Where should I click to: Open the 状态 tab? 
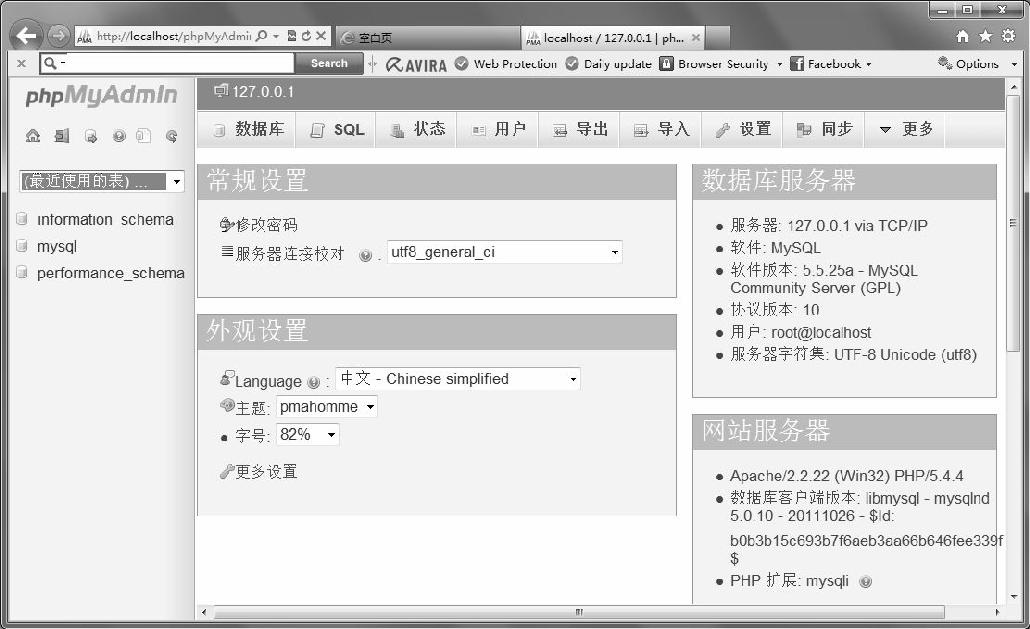coord(417,129)
